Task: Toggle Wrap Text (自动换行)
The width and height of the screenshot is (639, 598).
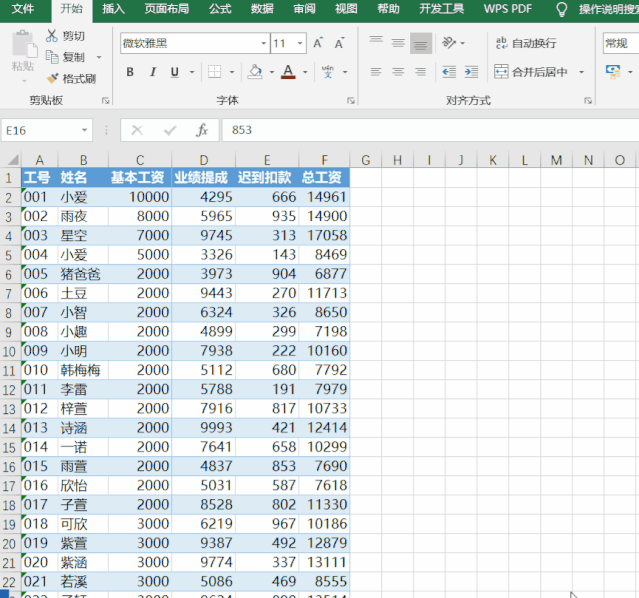Action: [x=526, y=43]
